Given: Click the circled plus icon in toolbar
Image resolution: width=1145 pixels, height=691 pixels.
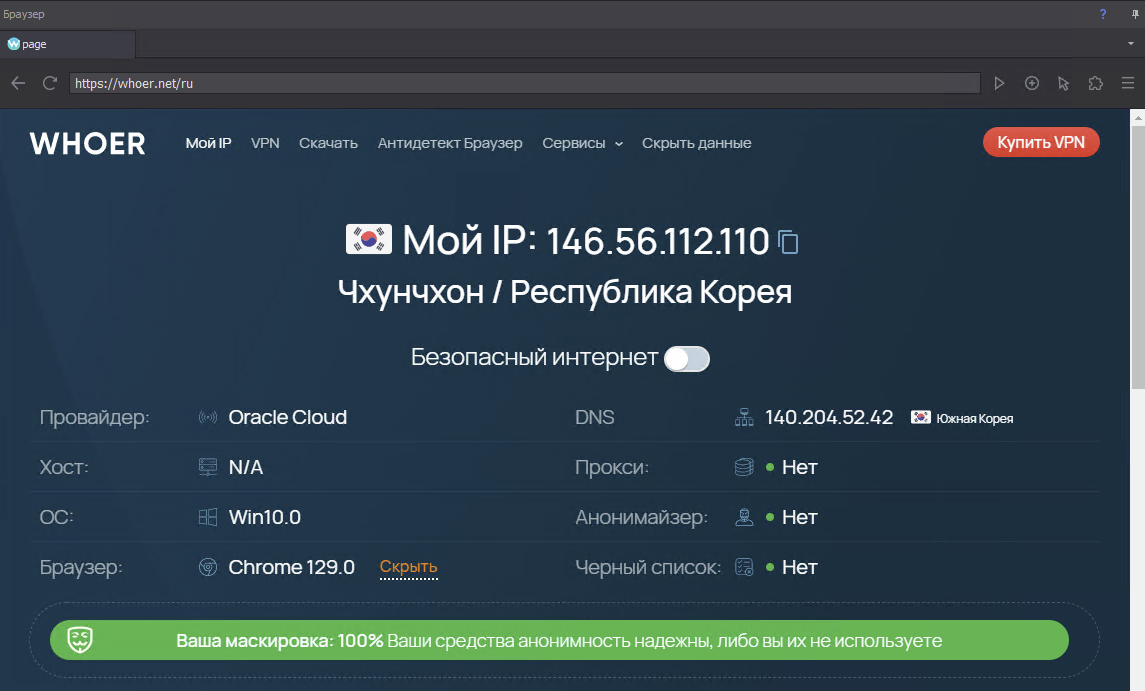Looking at the screenshot, I should 1032,84.
